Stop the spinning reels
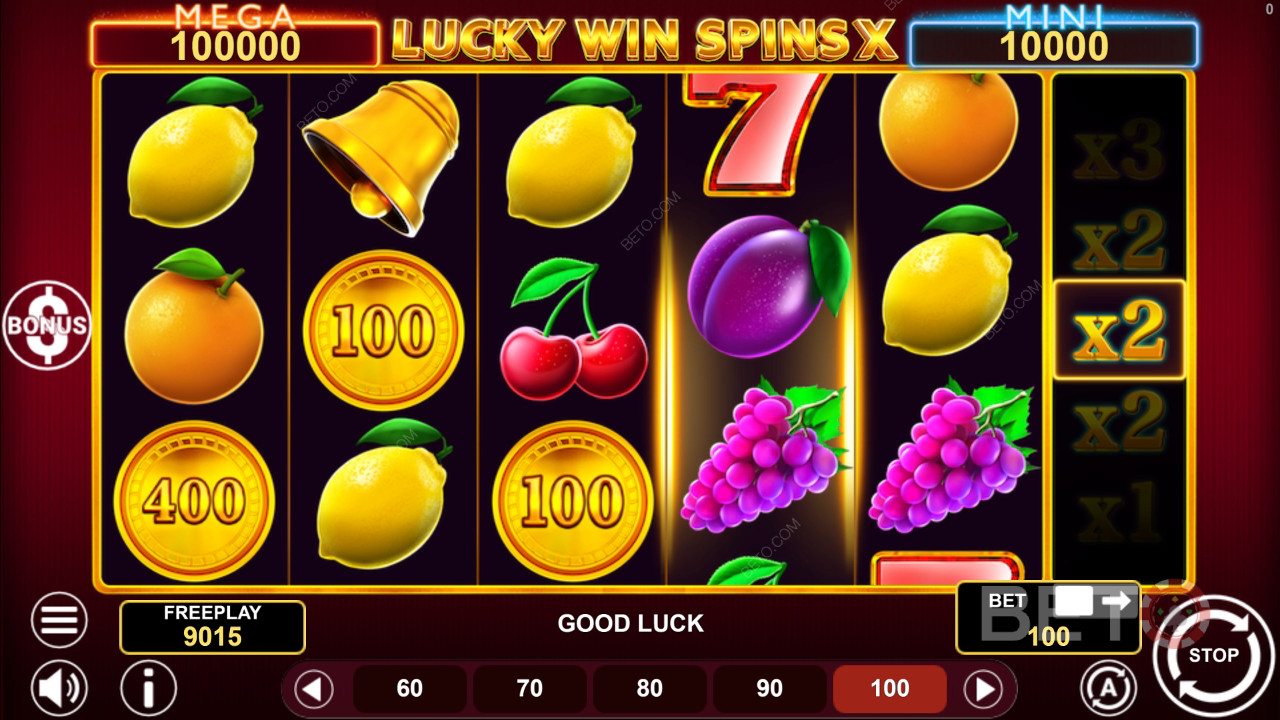 pyautogui.click(x=1213, y=655)
